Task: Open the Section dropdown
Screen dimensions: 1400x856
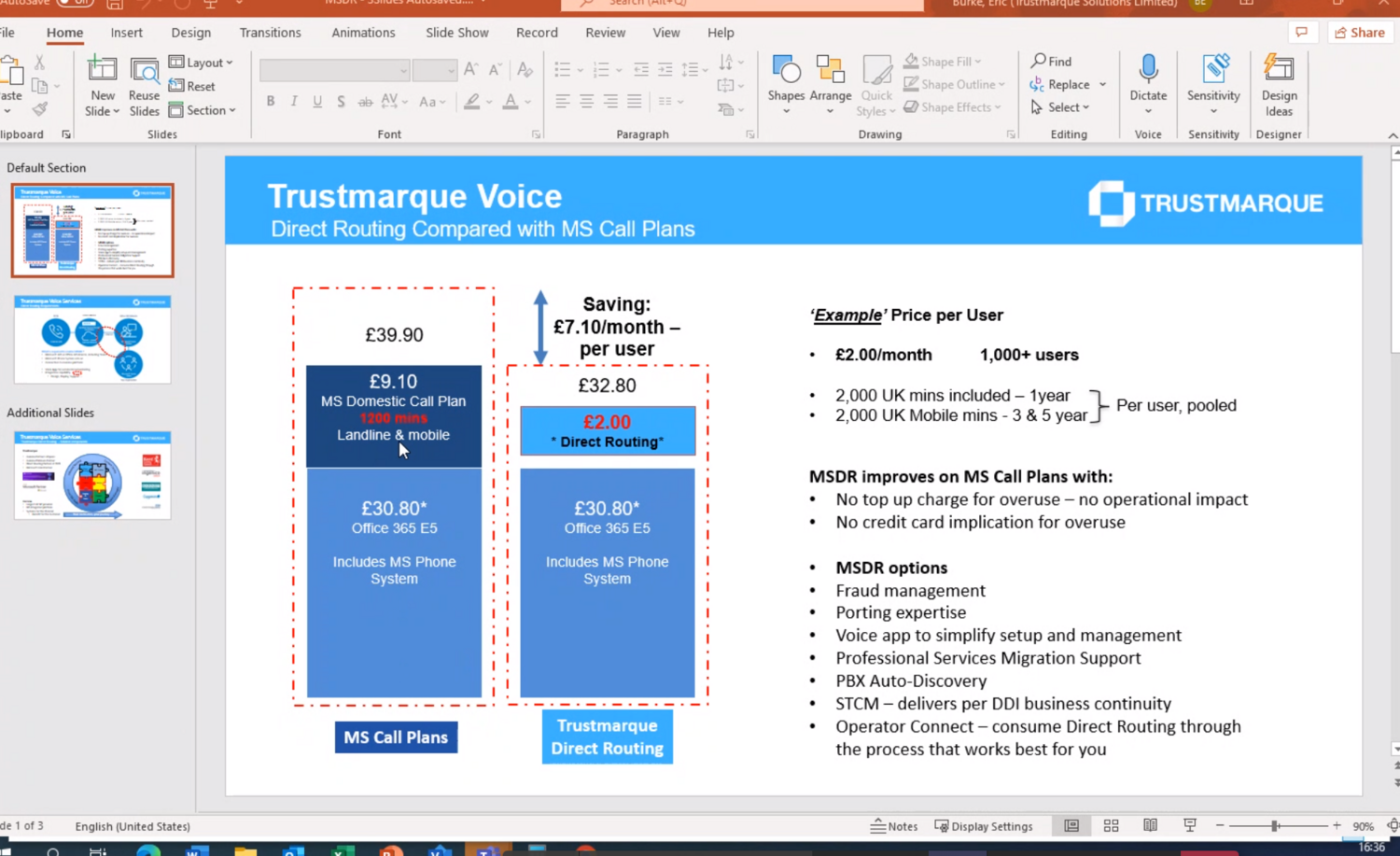Action: 202,110
